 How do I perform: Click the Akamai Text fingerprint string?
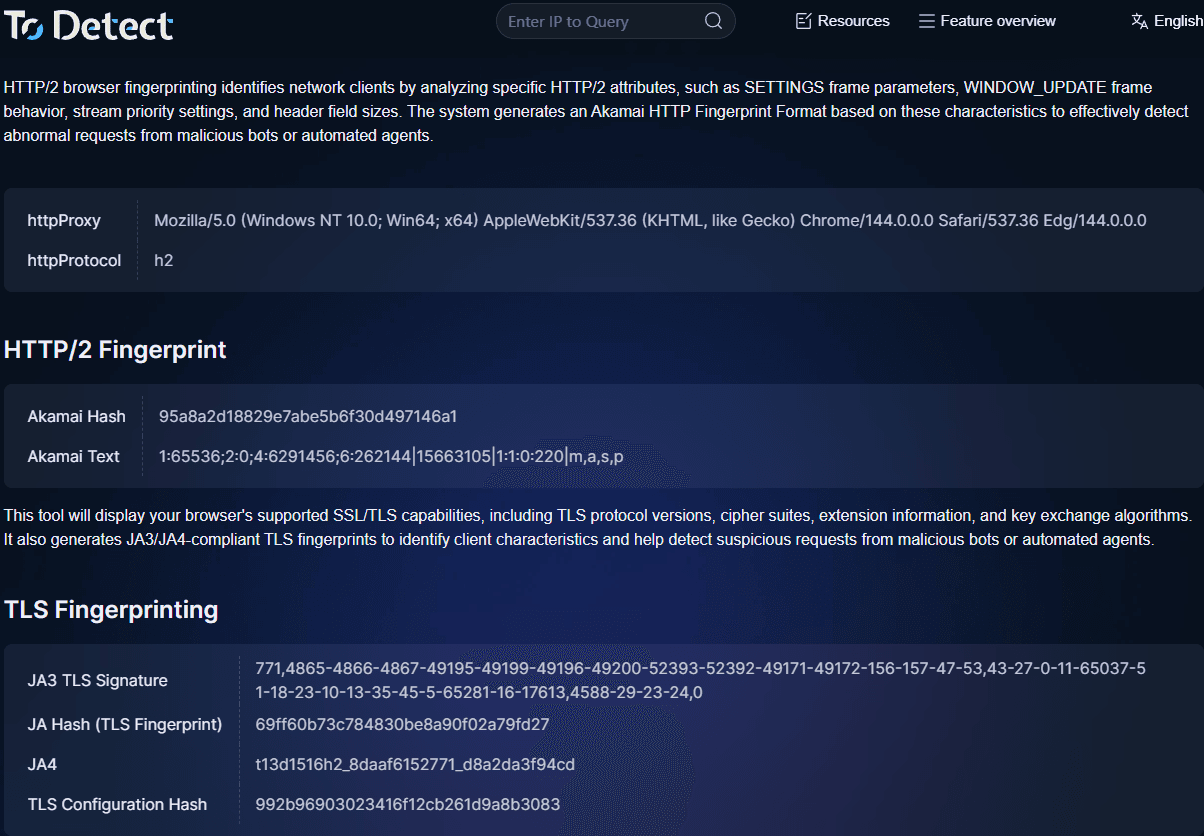[x=391, y=456]
